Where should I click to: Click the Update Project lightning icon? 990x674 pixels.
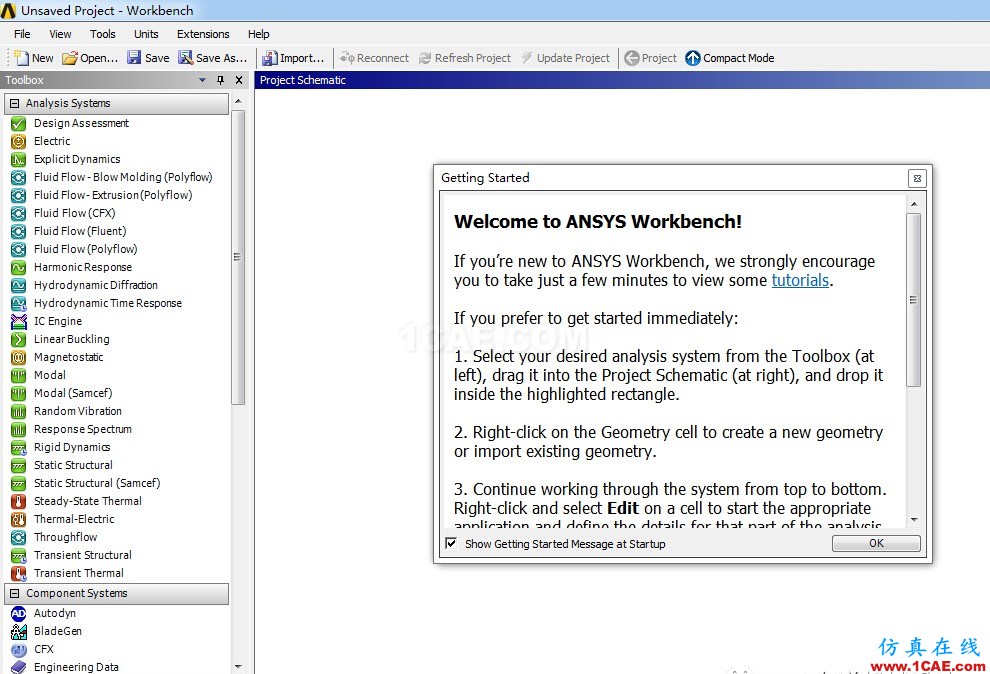coord(527,58)
